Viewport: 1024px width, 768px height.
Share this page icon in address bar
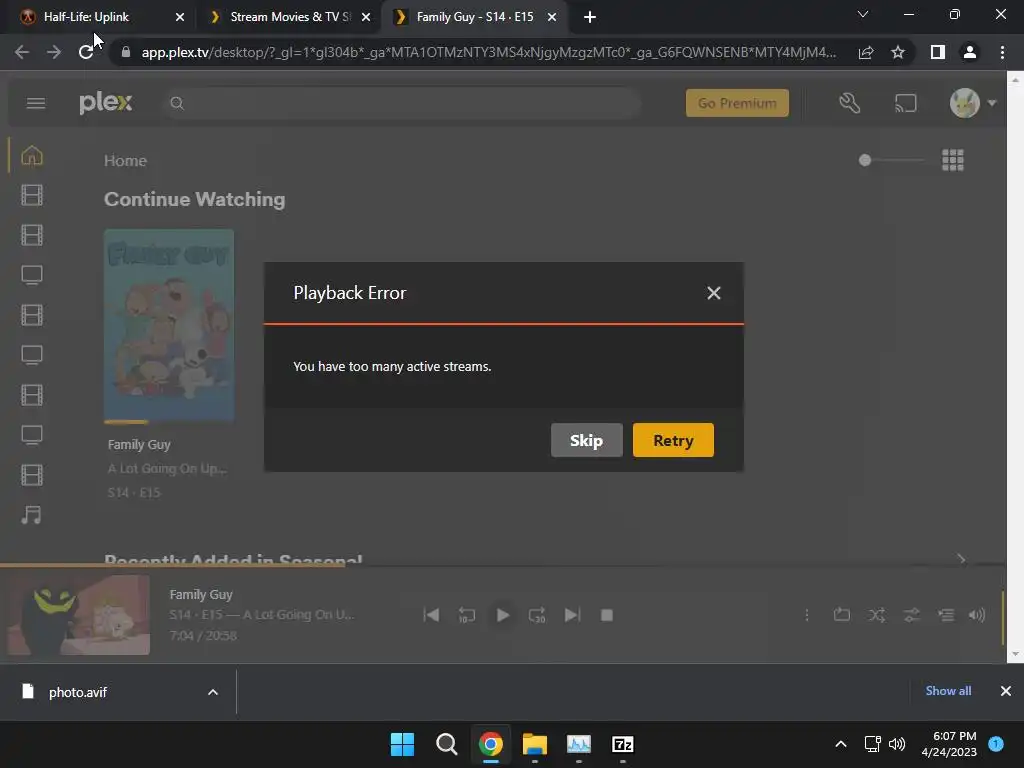tap(866, 52)
